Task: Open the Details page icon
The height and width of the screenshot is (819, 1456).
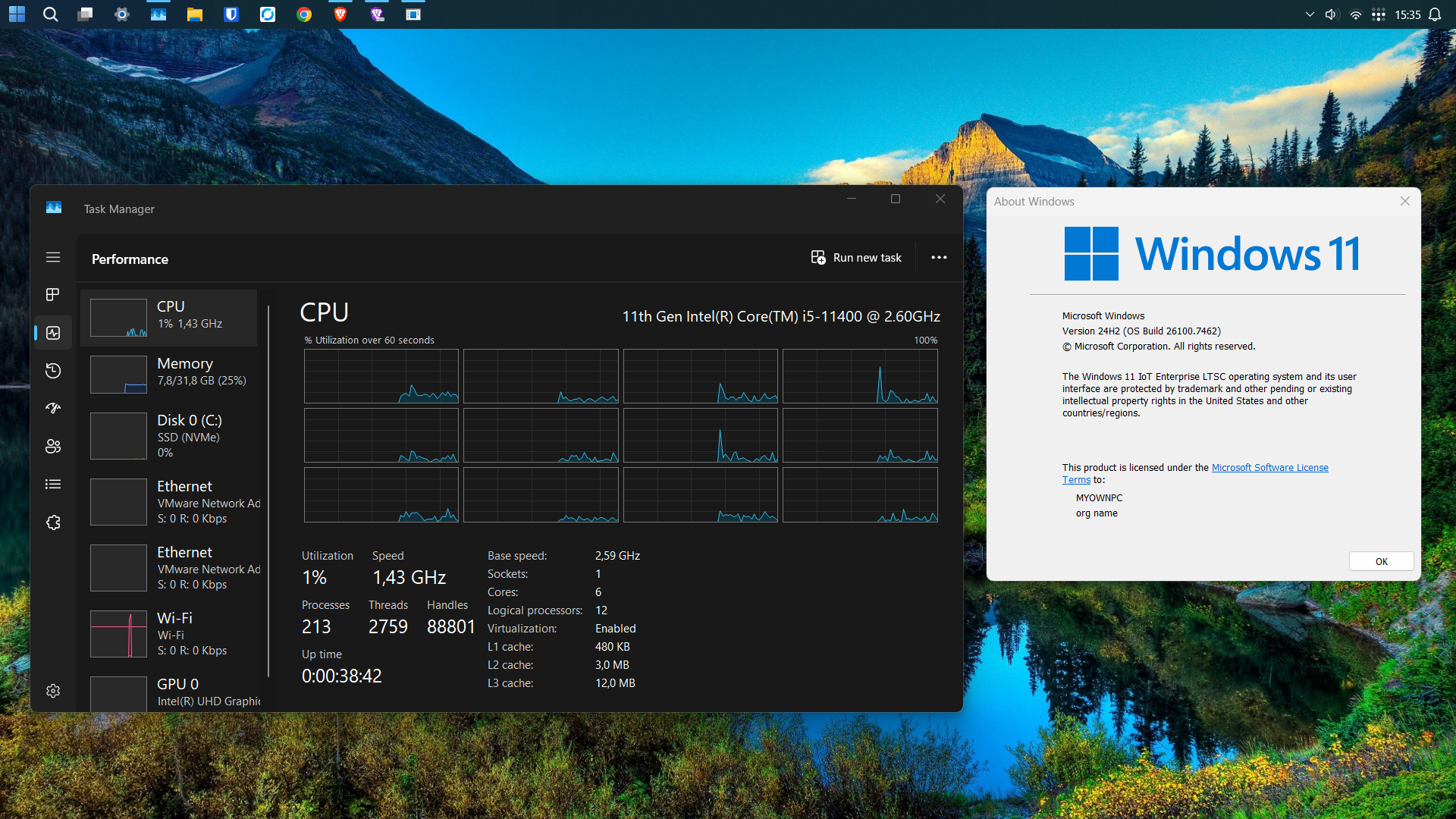Action: [53, 484]
